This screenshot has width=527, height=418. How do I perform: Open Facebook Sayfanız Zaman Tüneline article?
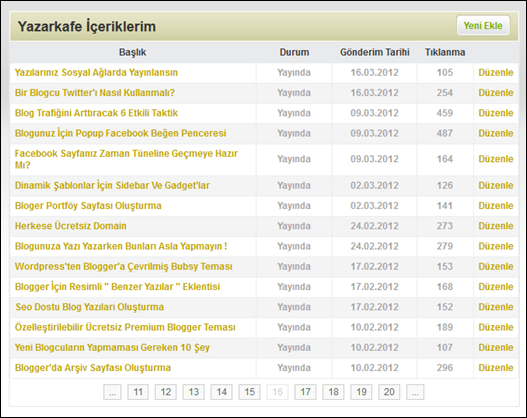click(126, 159)
